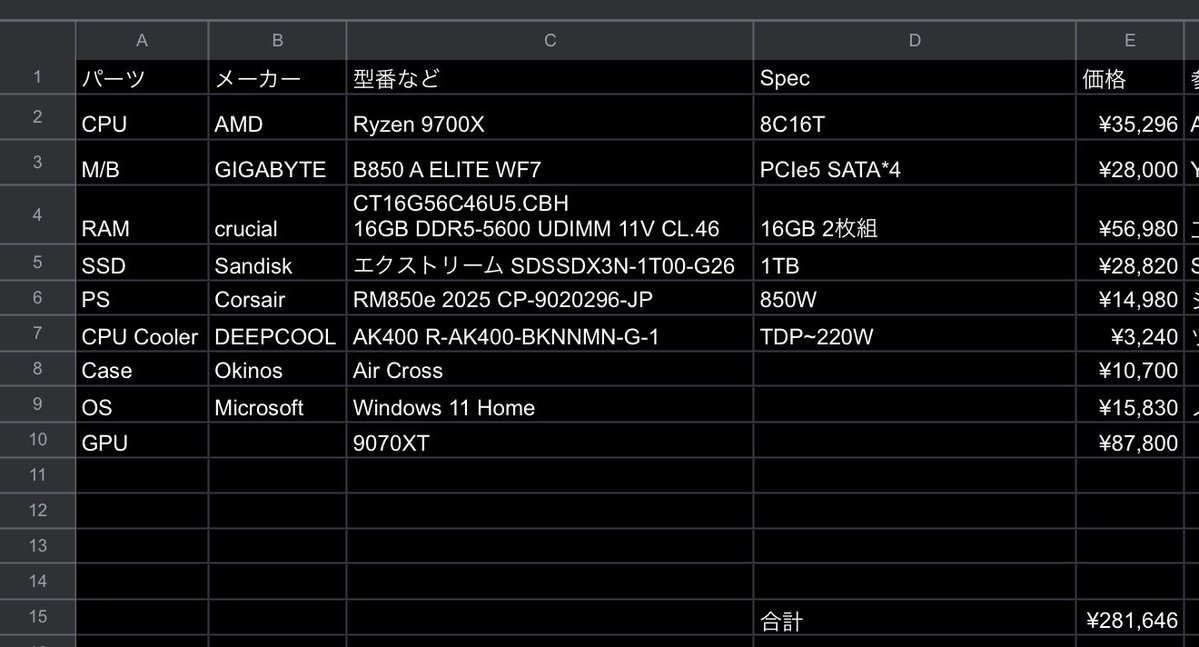Select the ¥87,800 price cell
Viewport: 1199px width, 647px height.
[1129, 440]
